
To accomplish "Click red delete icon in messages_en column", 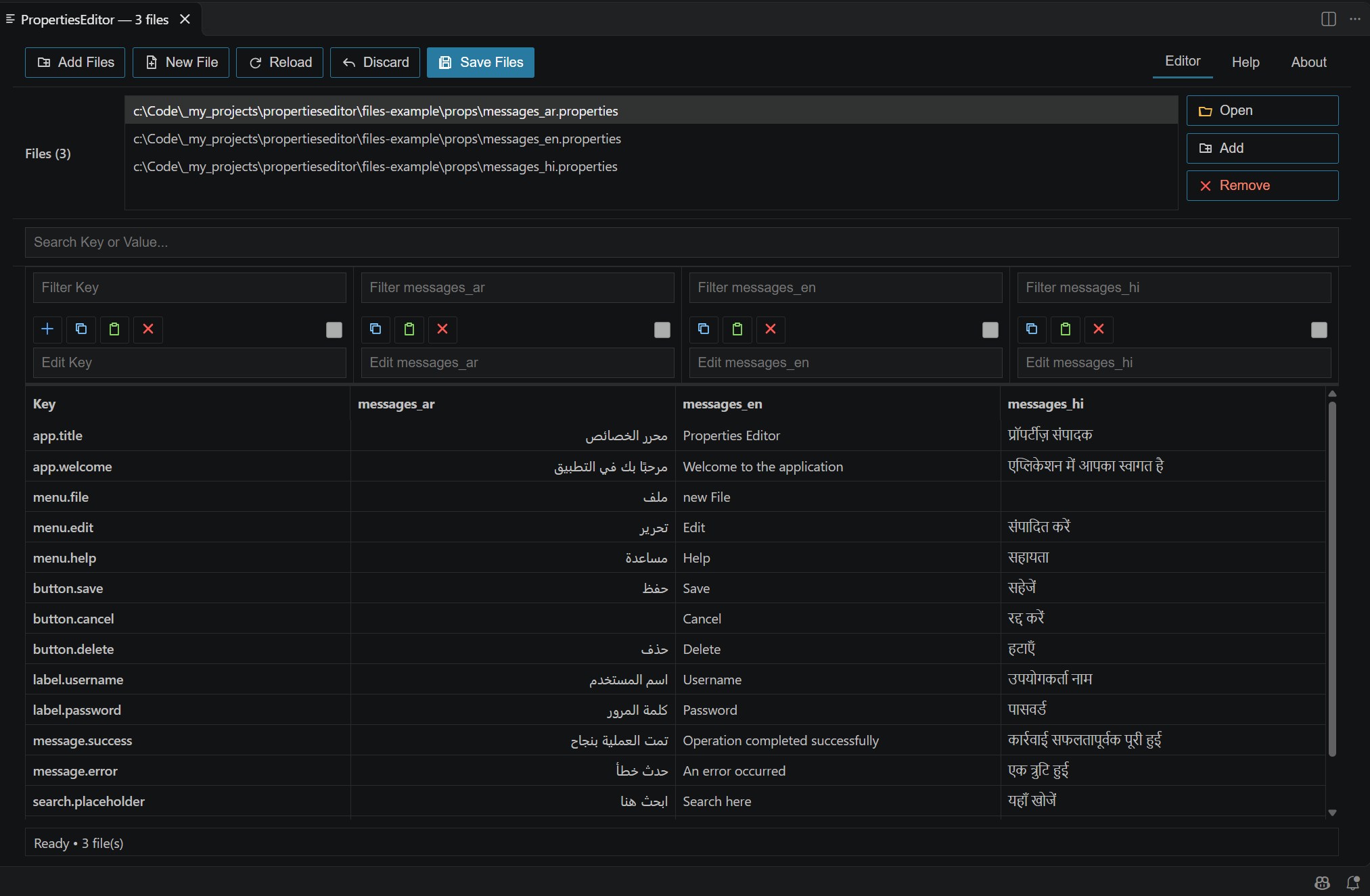I will 771,329.
